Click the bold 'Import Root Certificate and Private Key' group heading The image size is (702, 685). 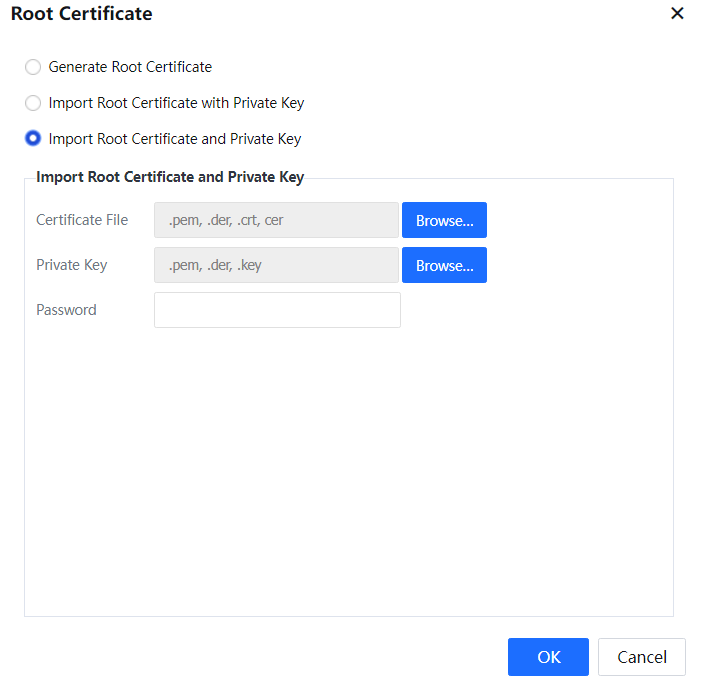point(170,178)
